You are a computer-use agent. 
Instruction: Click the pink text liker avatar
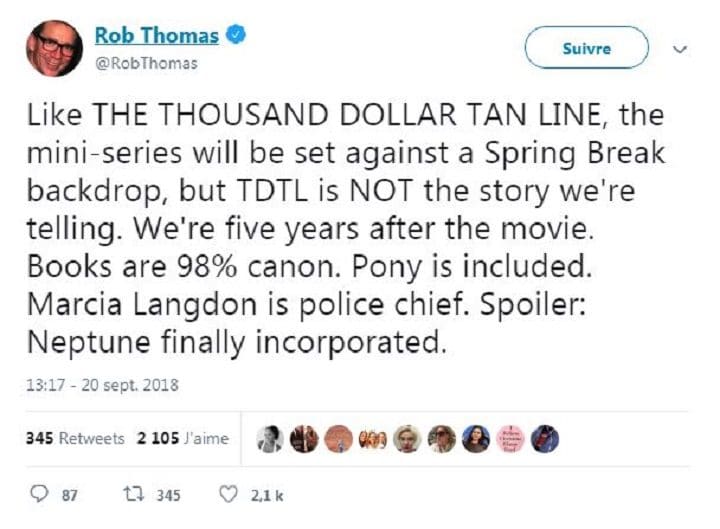(x=510, y=438)
